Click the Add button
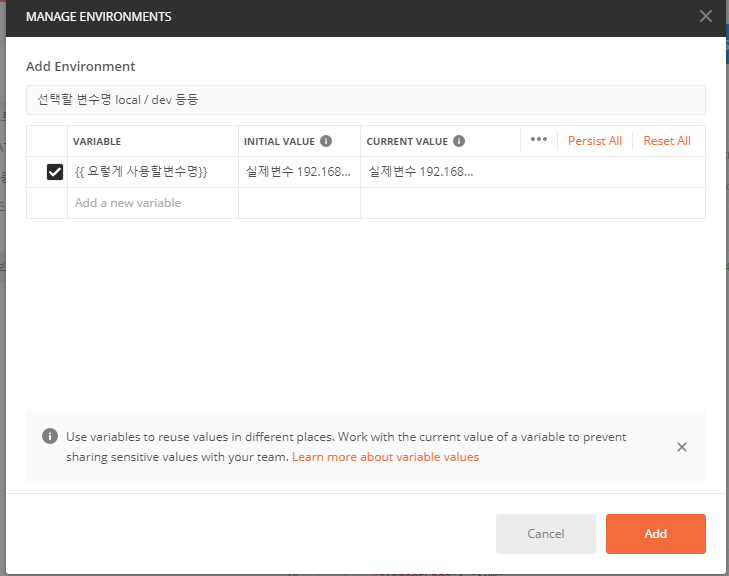 (656, 534)
